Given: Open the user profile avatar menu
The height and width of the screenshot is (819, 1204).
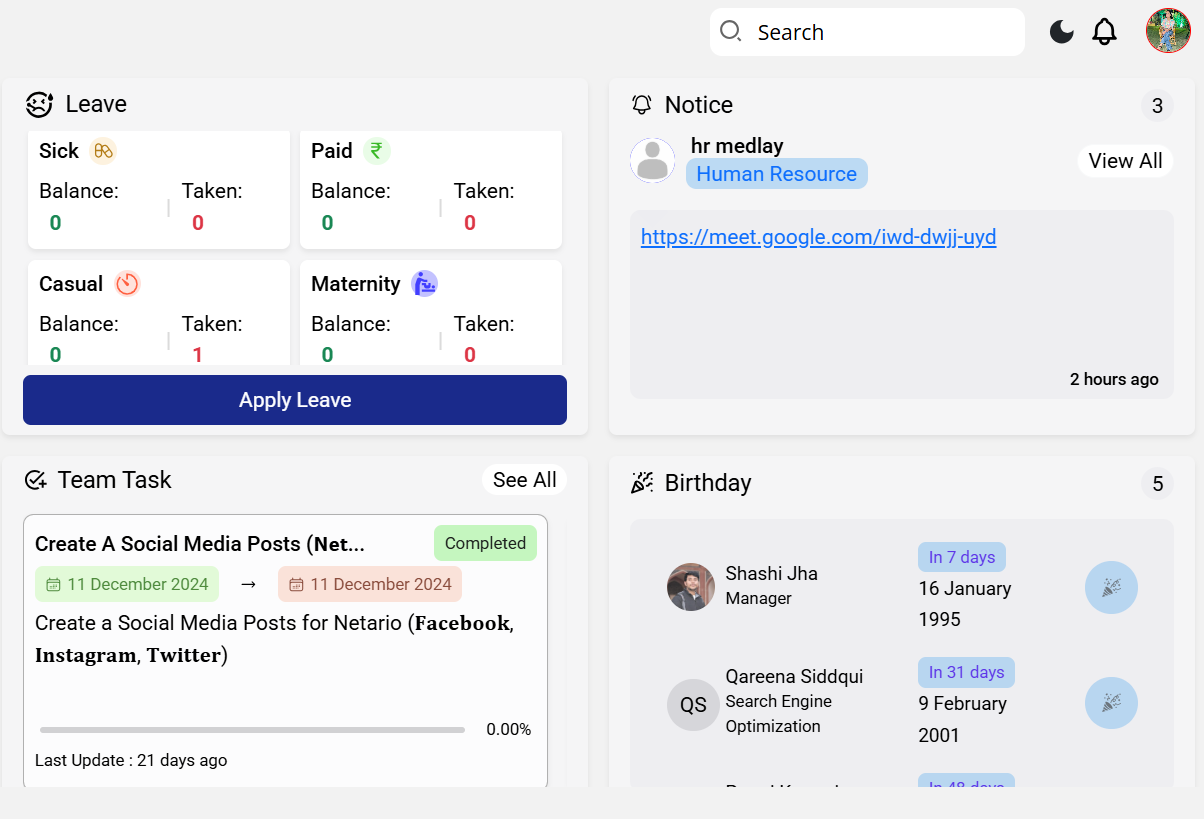Looking at the screenshot, I should [1168, 31].
